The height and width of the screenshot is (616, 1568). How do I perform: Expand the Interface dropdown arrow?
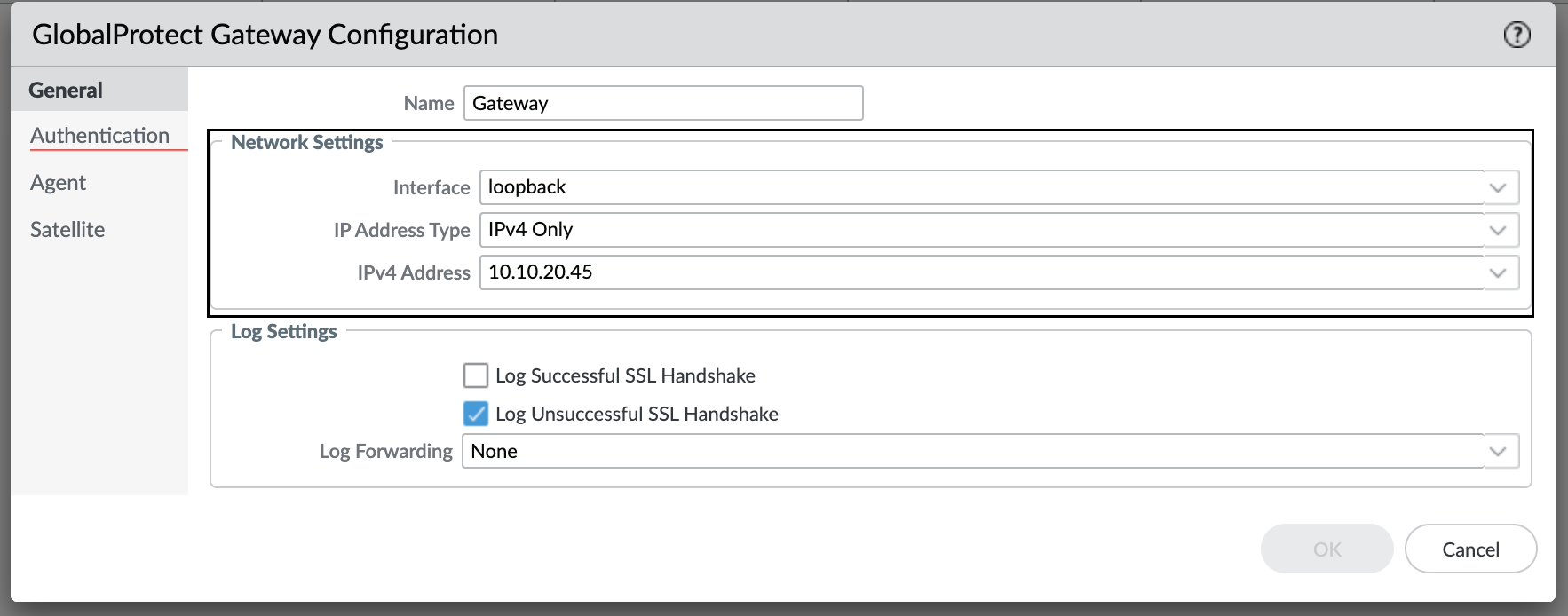[1499, 187]
